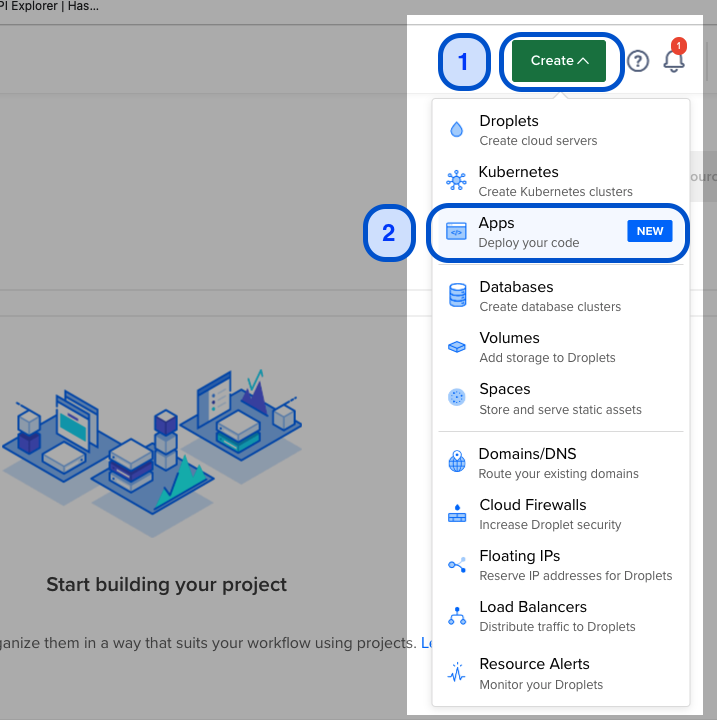This screenshot has height=720, width=717.
Task: Select Spaces from the Create menu
Action: click(x=560, y=398)
